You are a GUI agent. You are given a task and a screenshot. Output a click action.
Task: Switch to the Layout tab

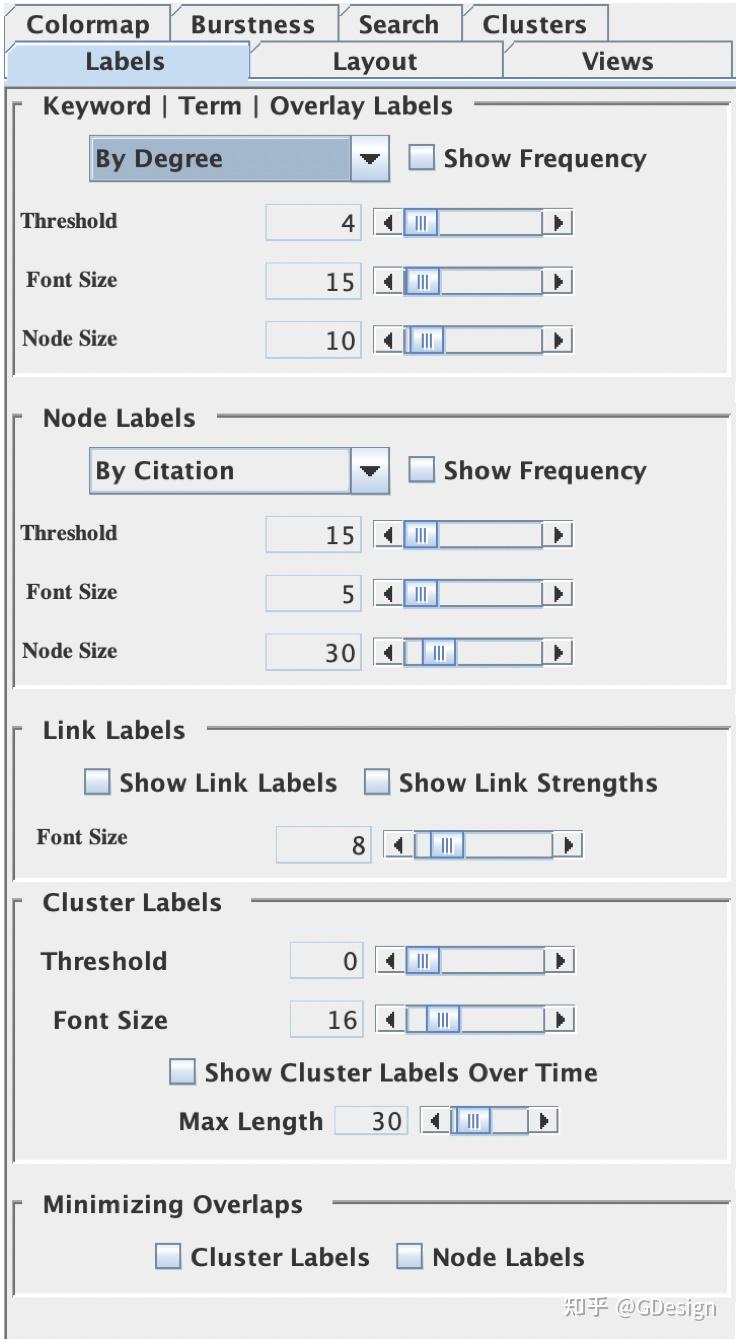tap(374, 61)
